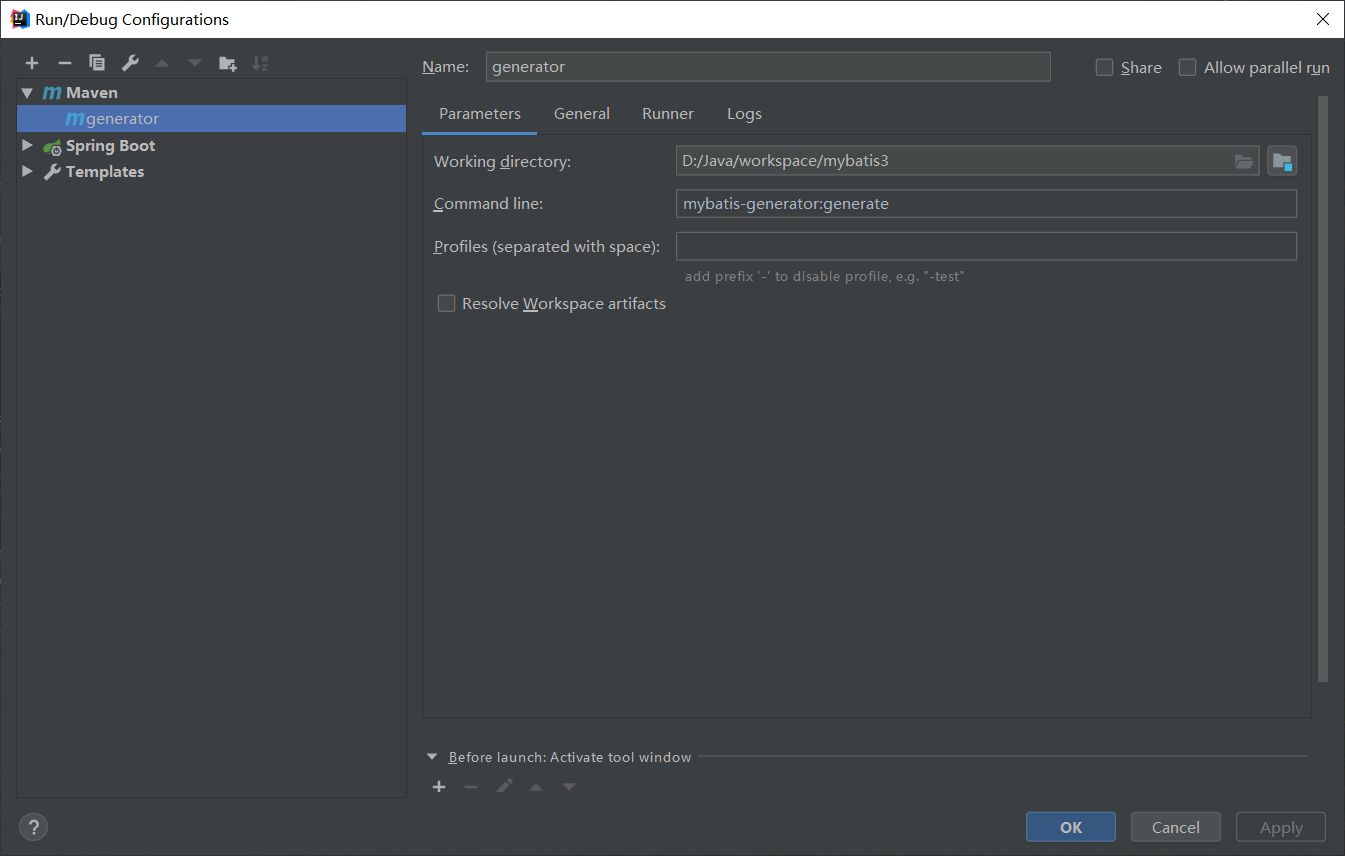Screen dimensions: 1345x856
Task: Open the edit templates wrench icon
Action: [x=130, y=63]
